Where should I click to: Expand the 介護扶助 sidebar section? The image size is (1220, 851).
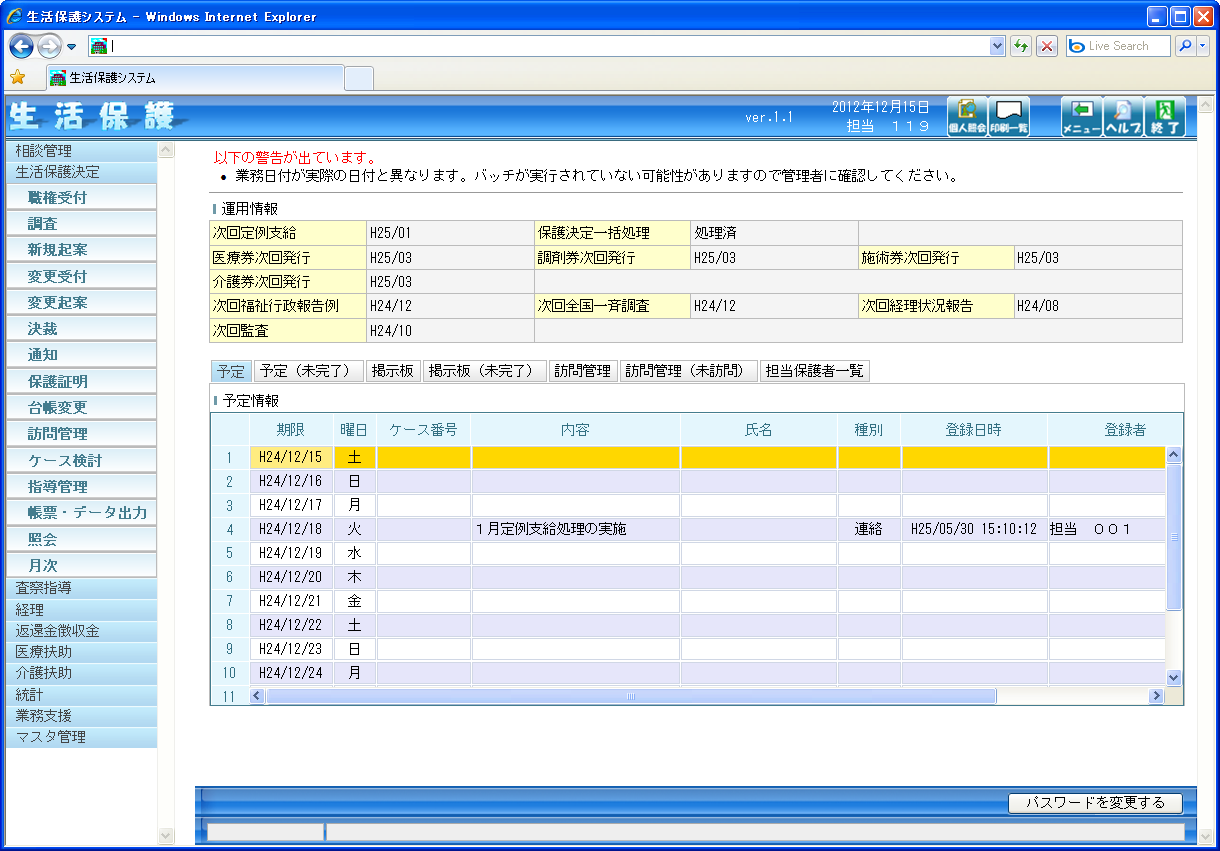point(81,673)
